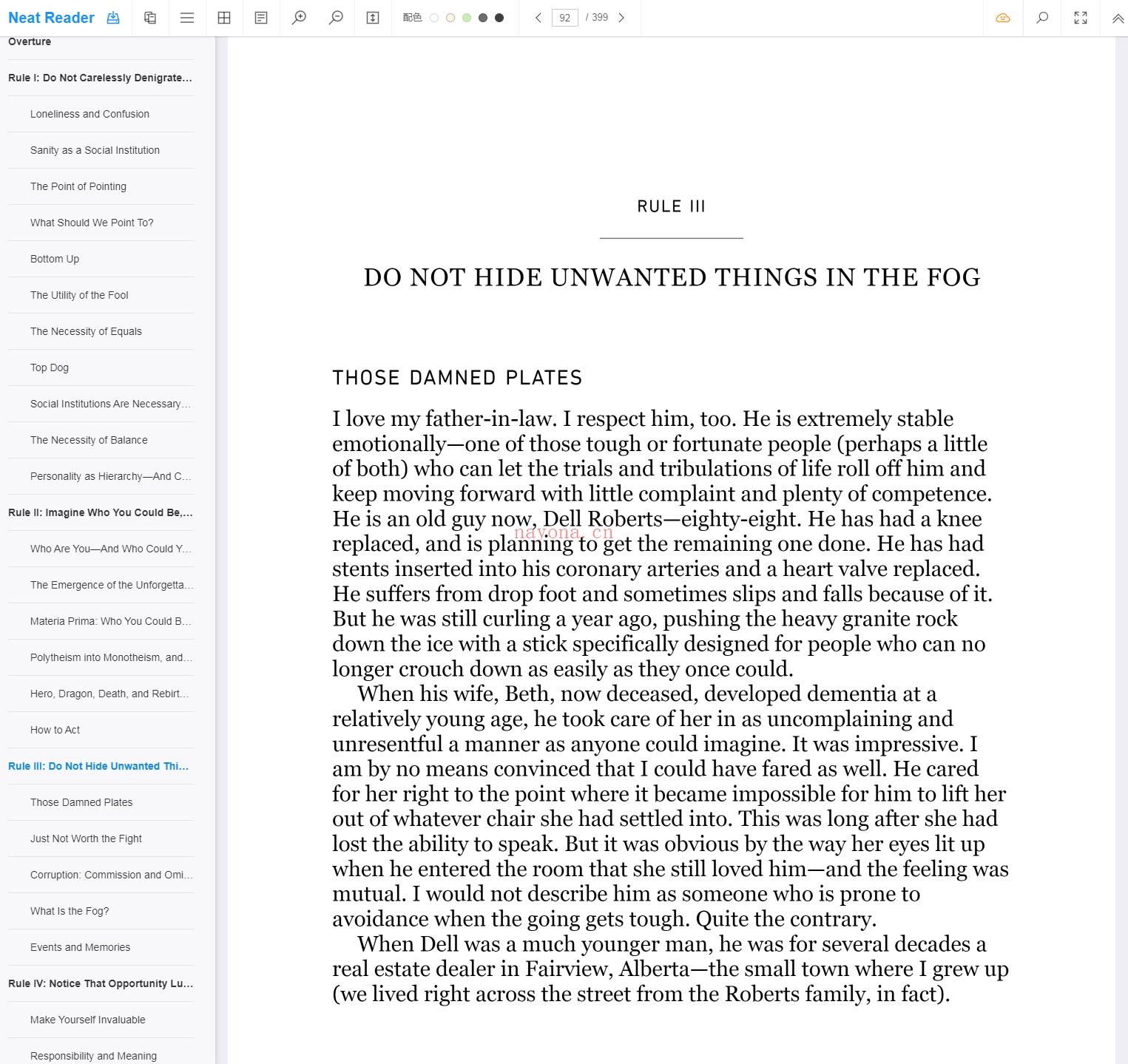
Task: Open What Should We Point To? section
Action: (92, 223)
